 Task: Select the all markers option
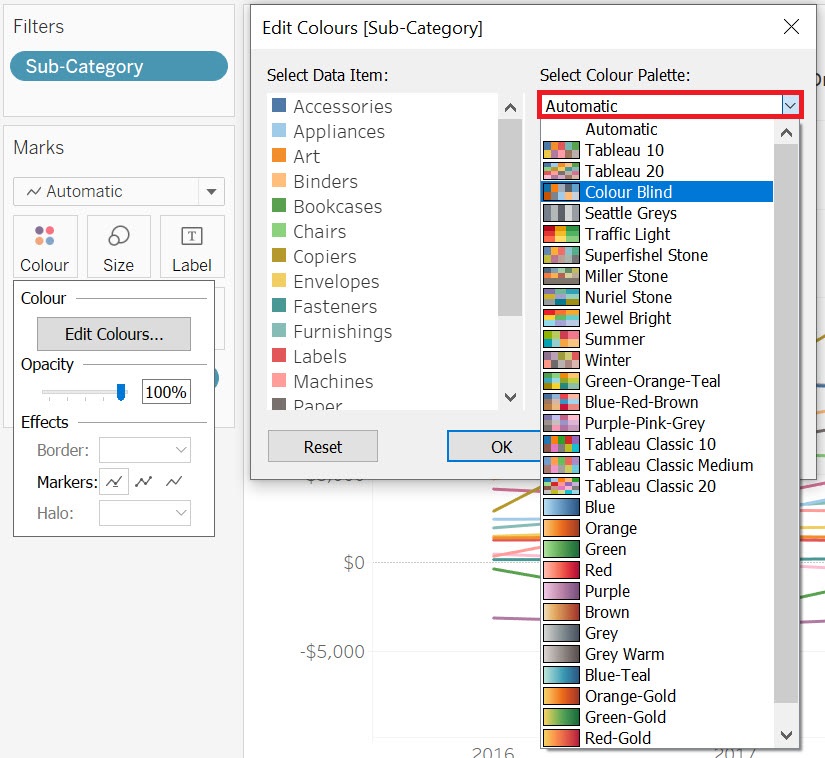(144, 481)
